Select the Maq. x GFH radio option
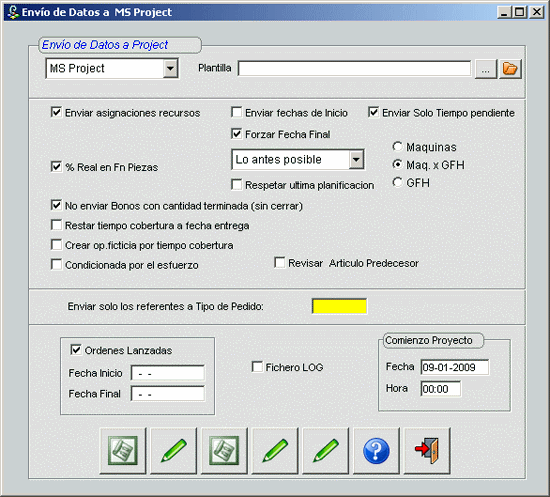This screenshot has width=550, height=497. [x=397, y=164]
